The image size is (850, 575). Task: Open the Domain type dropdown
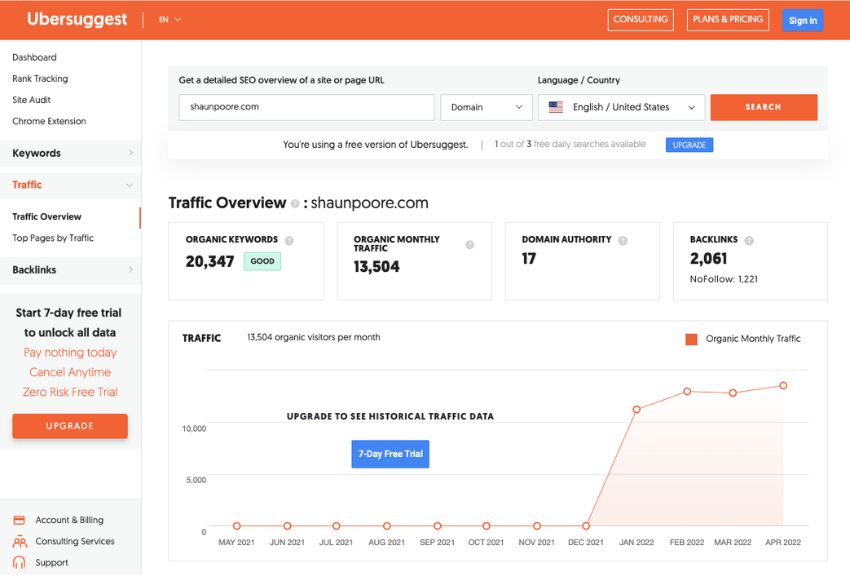[x=486, y=107]
